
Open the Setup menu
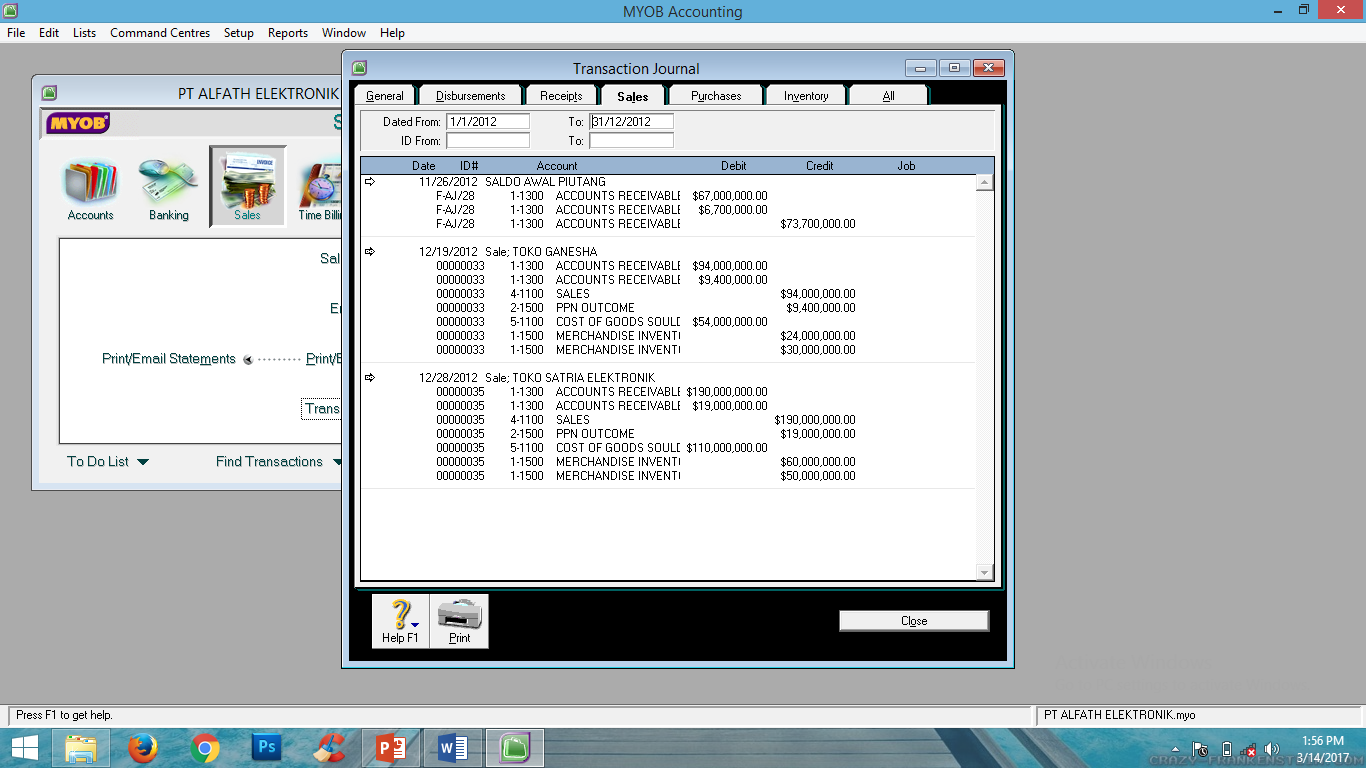click(238, 33)
